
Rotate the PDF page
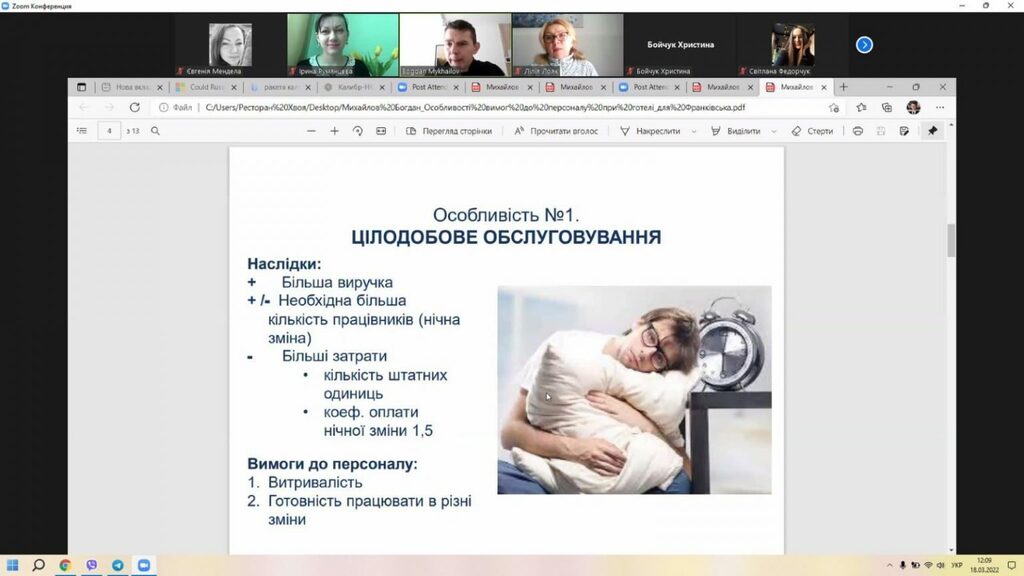coord(357,131)
